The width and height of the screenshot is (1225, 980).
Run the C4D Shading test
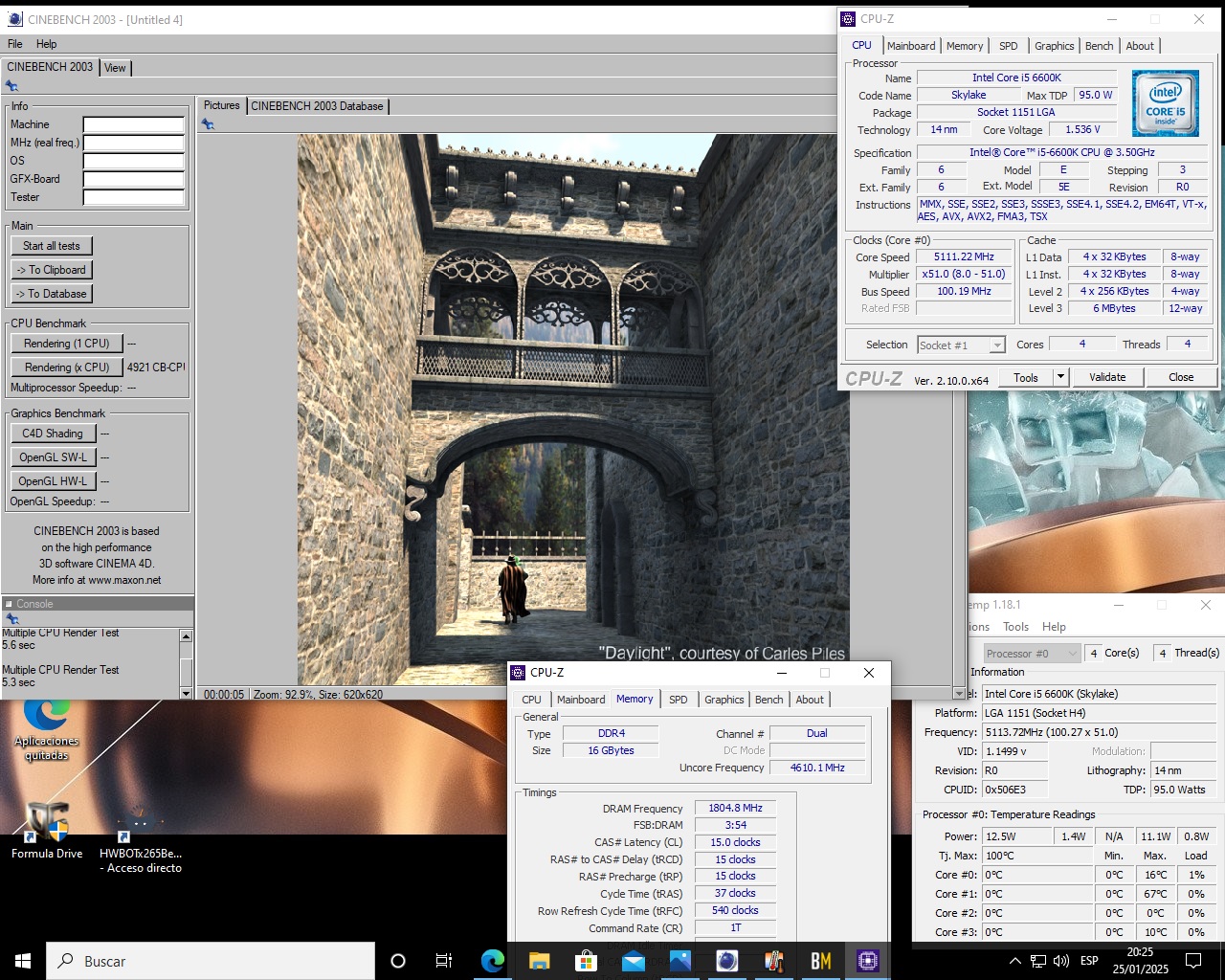tap(53, 434)
